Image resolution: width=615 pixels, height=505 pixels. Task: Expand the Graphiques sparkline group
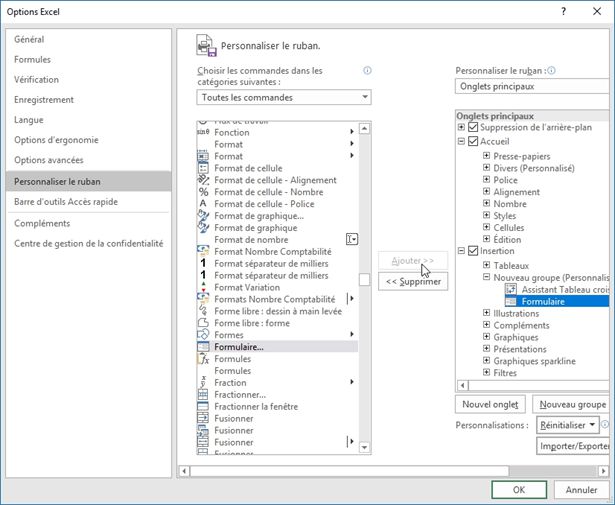(x=486, y=360)
